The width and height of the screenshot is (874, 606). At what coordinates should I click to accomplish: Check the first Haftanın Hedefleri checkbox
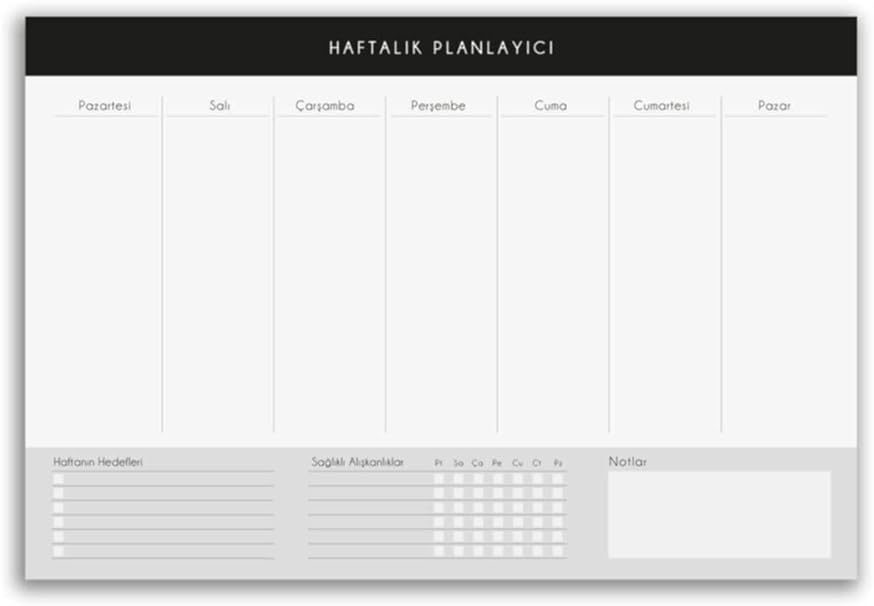pyautogui.click(x=58, y=479)
